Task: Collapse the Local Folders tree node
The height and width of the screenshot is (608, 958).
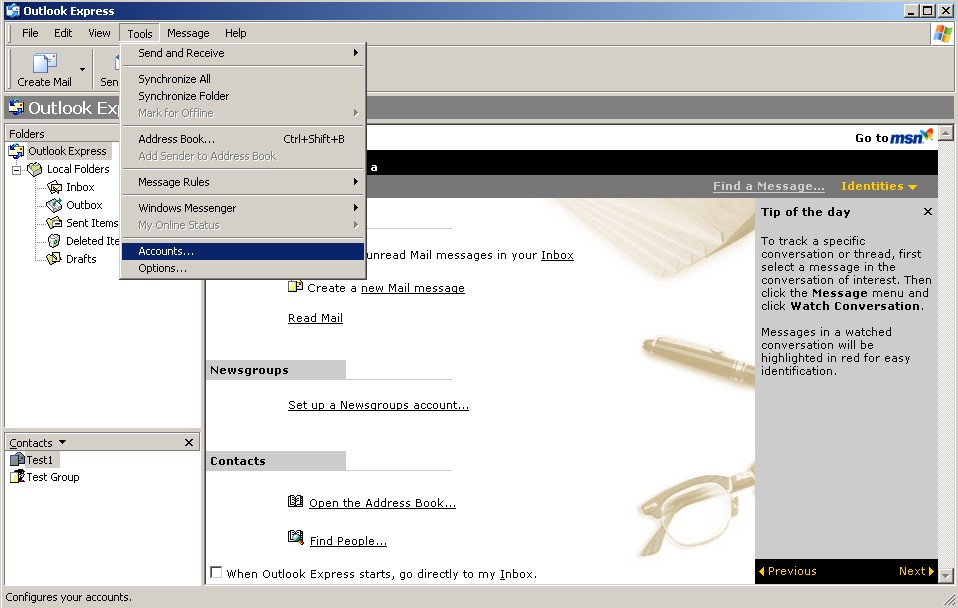Action: (x=17, y=170)
